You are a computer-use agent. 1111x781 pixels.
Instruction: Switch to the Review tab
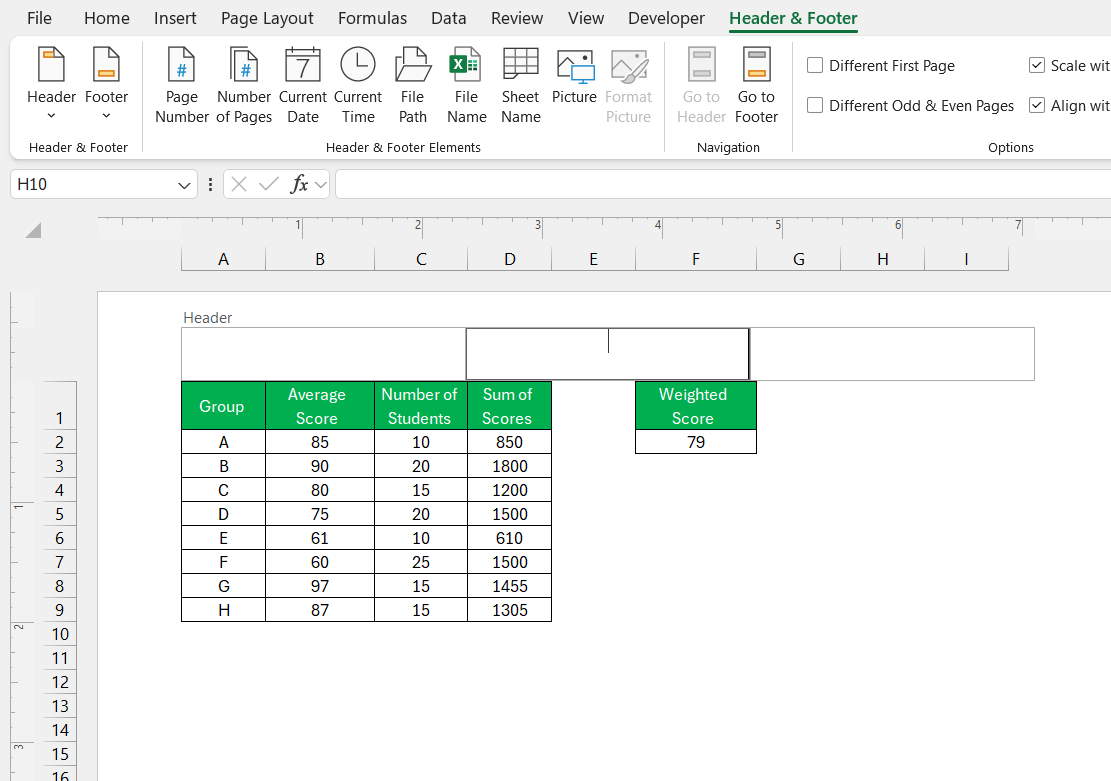[517, 18]
